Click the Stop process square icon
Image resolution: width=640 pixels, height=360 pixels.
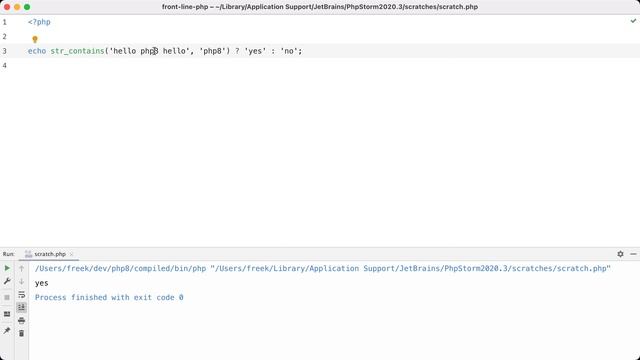click(7, 298)
